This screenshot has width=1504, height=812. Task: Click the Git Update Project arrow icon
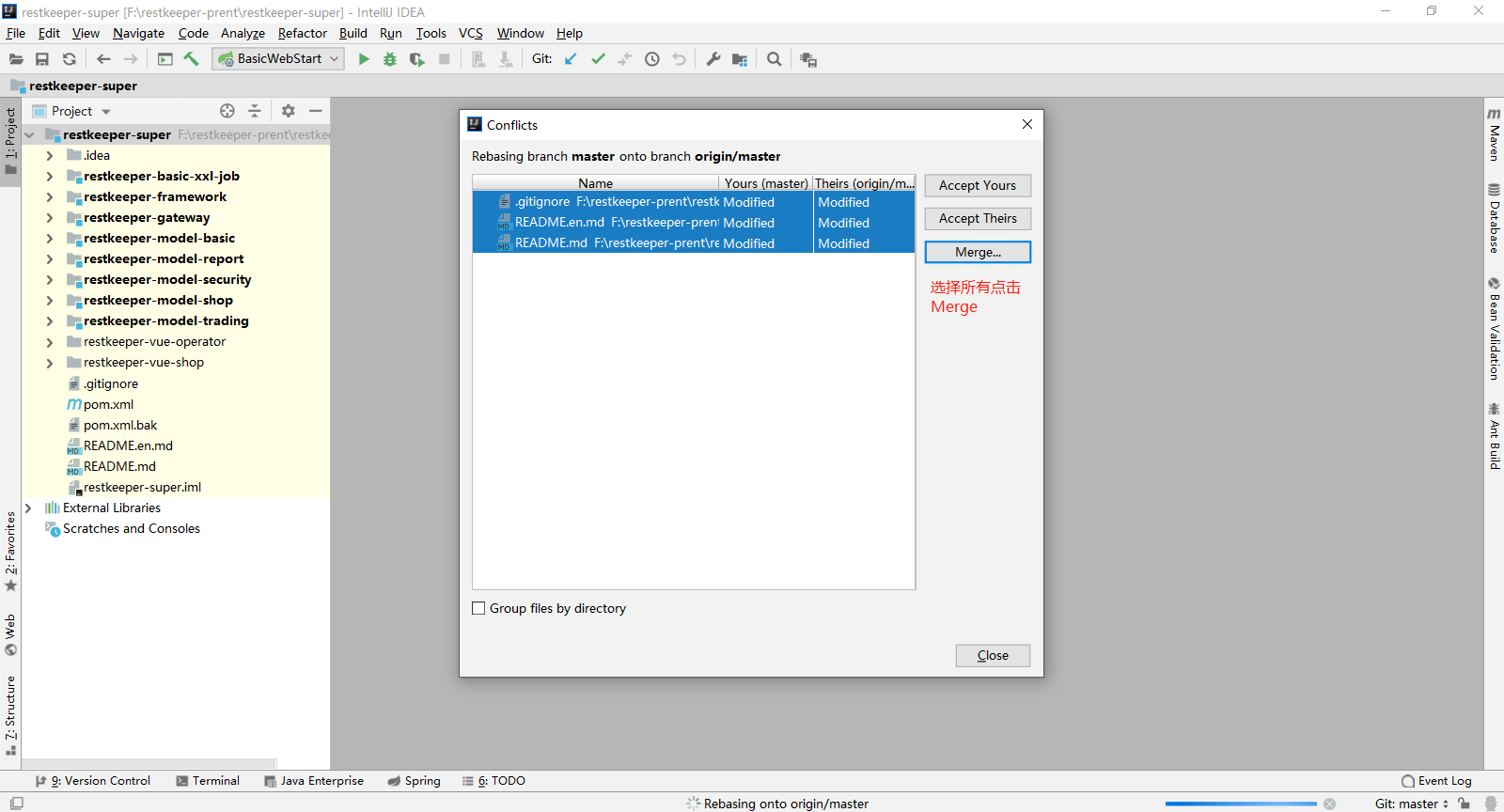[571, 59]
